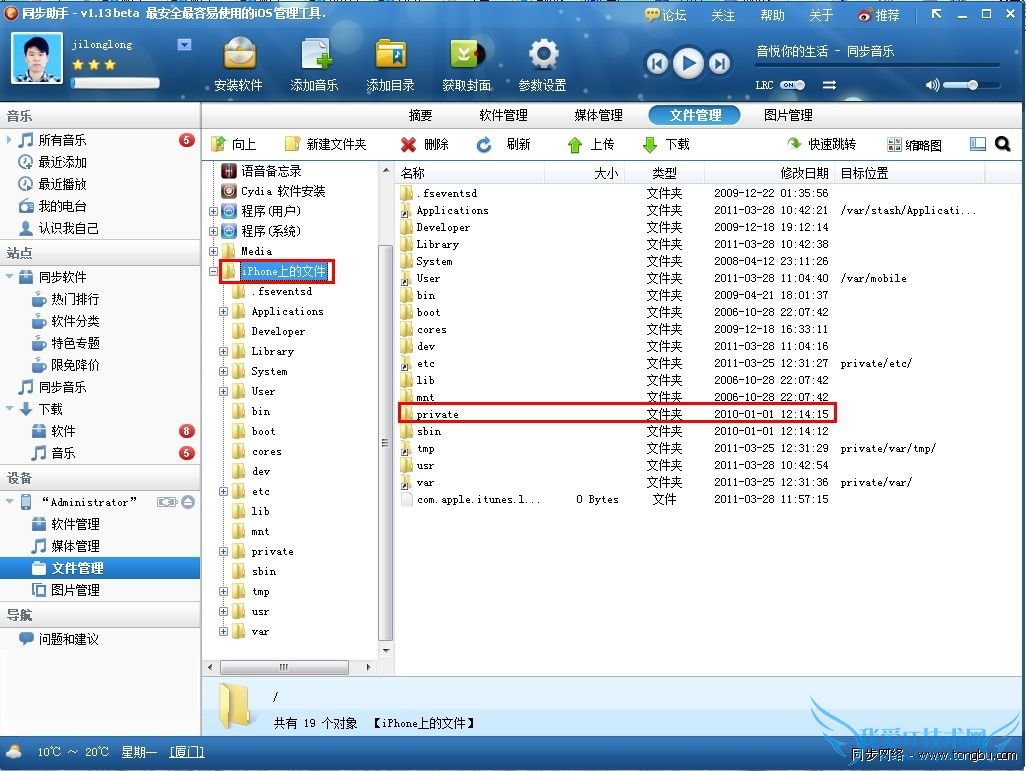The height and width of the screenshot is (771, 1026).
Task: Adjust the volume slider
Action: pyautogui.click(x=972, y=85)
